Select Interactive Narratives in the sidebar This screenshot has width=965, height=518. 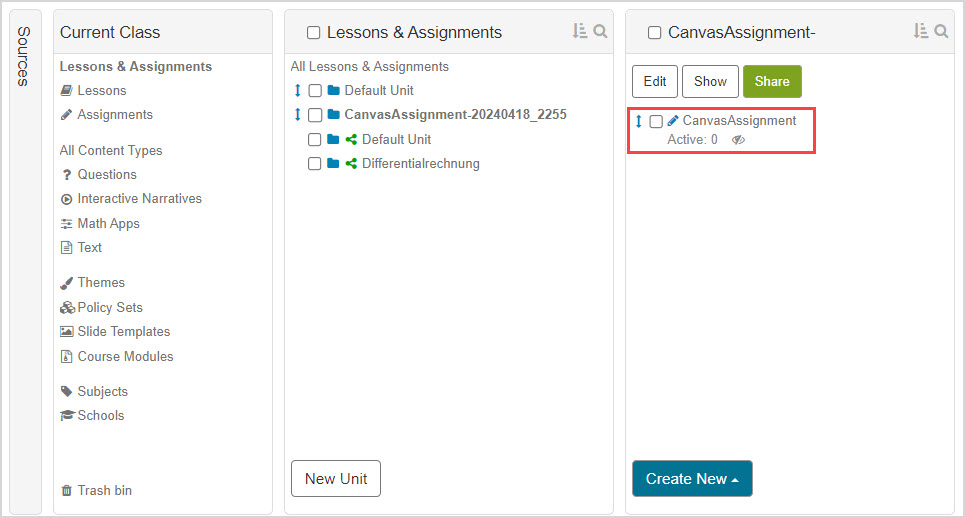[139, 199]
